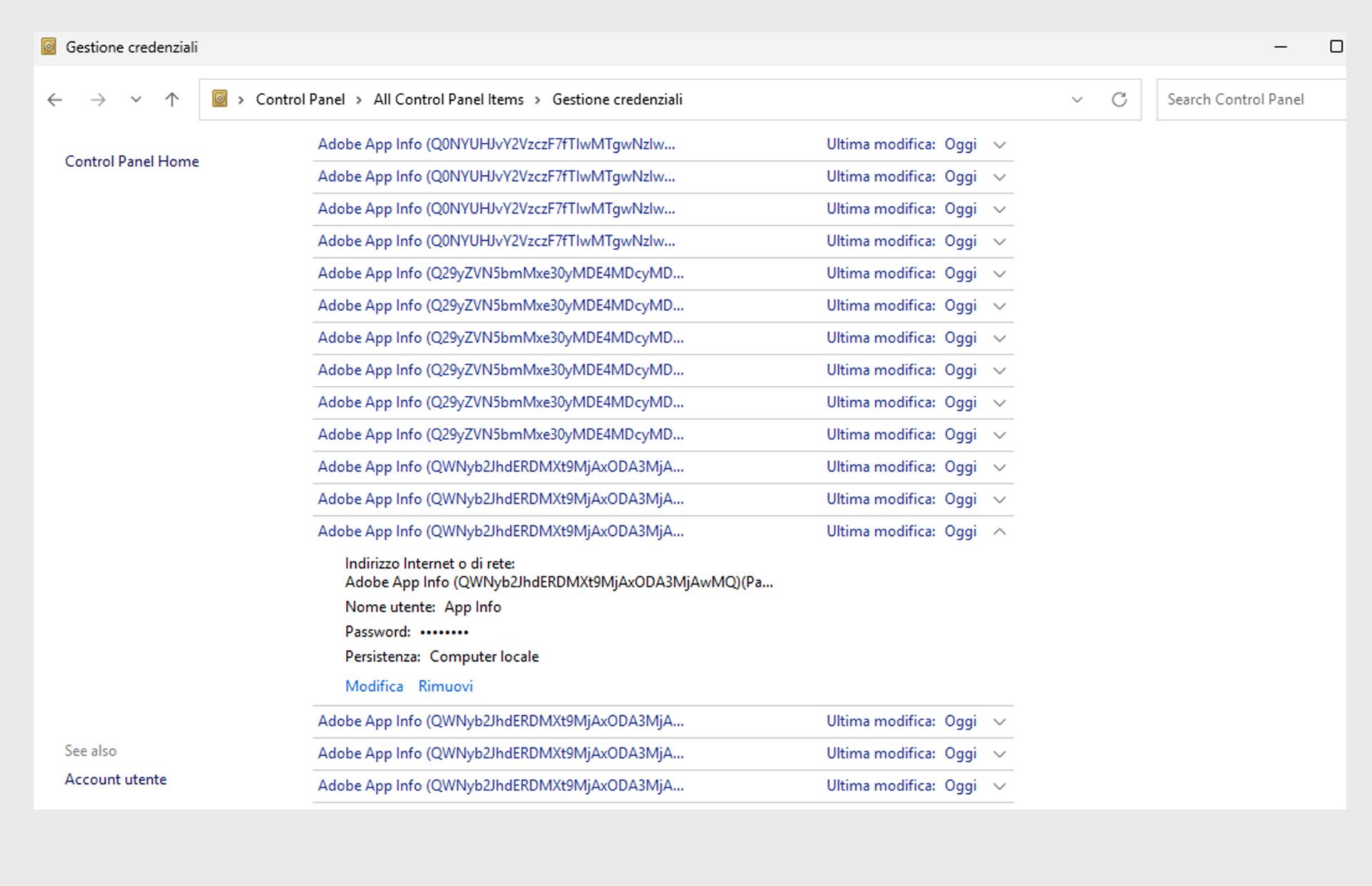The height and width of the screenshot is (886, 1372).
Task: Expand the first QWNyb2JhdERDMXt9 entry chevron
Action: coord(1000,467)
